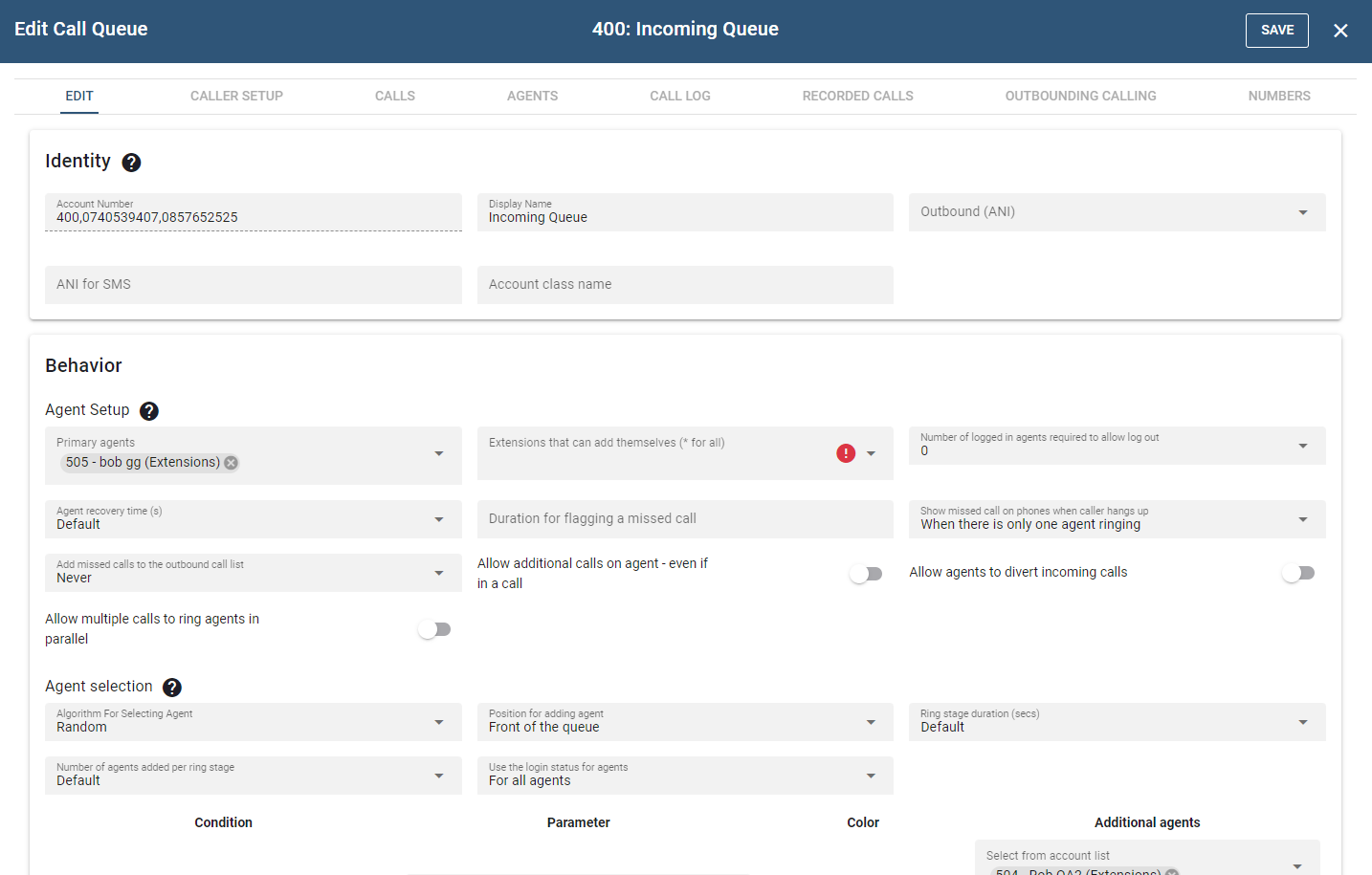Open the Agent Setup help icon
Viewport: 1372px width, 875px height.
pyautogui.click(x=149, y=411)
